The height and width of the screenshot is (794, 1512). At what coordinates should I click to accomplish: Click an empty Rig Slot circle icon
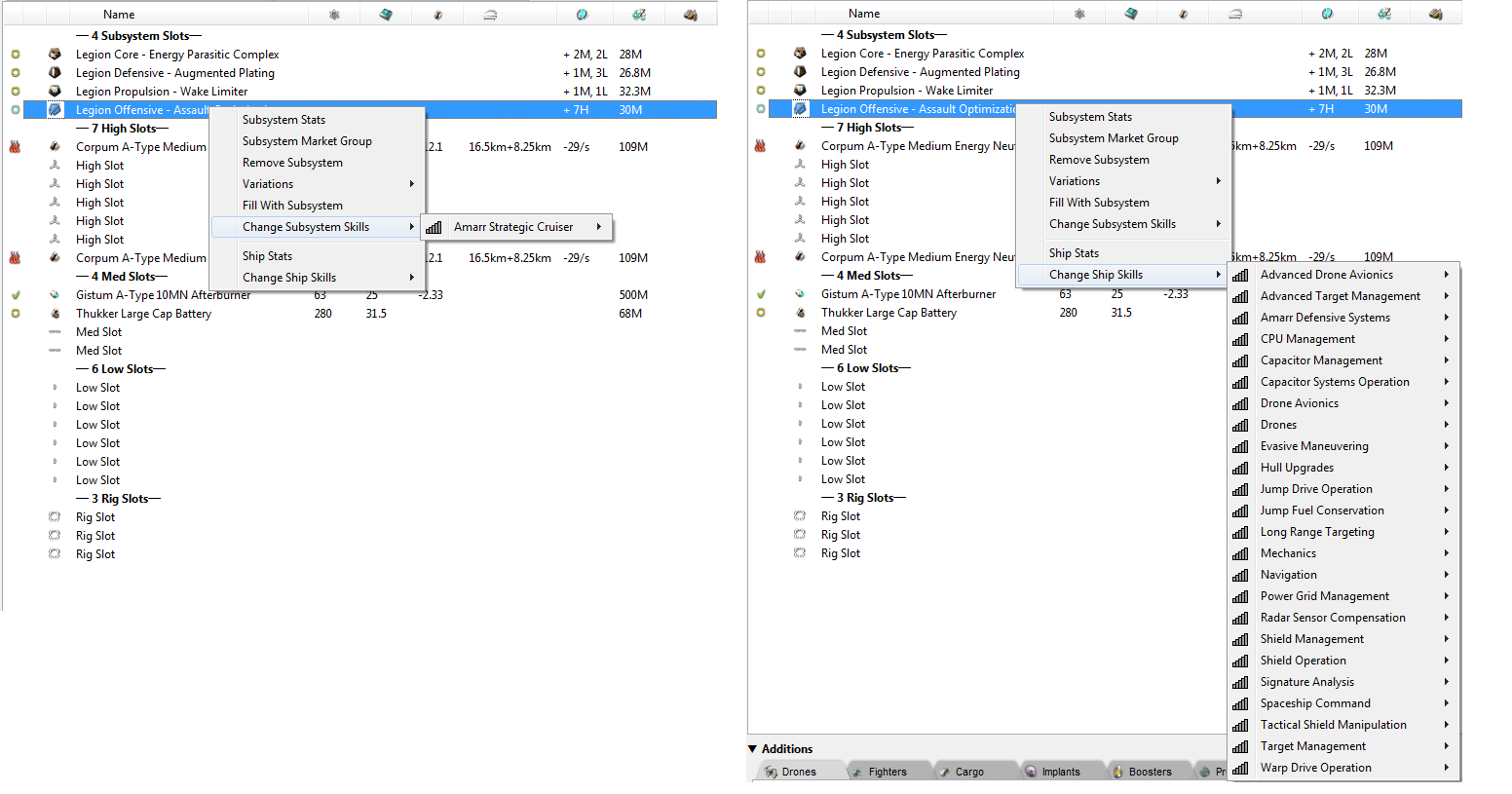(55, 516)
